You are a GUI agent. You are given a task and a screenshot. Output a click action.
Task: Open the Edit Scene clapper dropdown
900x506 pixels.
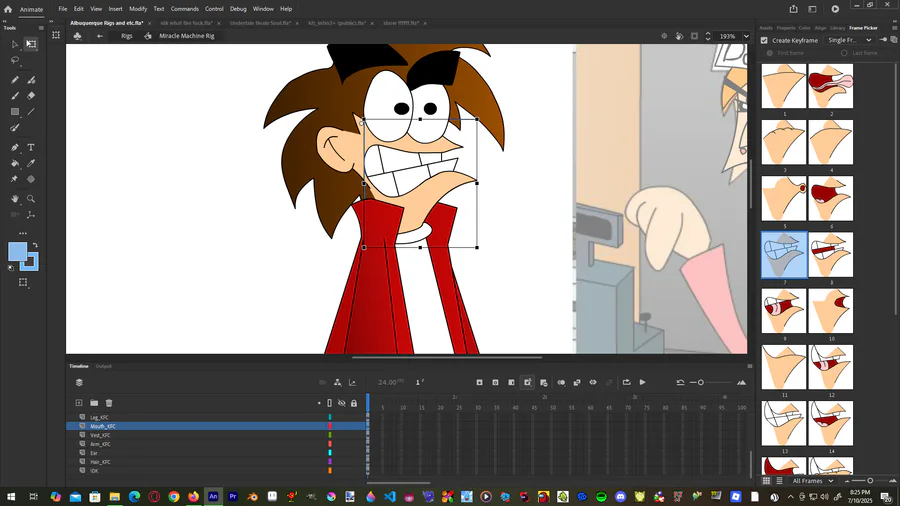click(77, 36)
